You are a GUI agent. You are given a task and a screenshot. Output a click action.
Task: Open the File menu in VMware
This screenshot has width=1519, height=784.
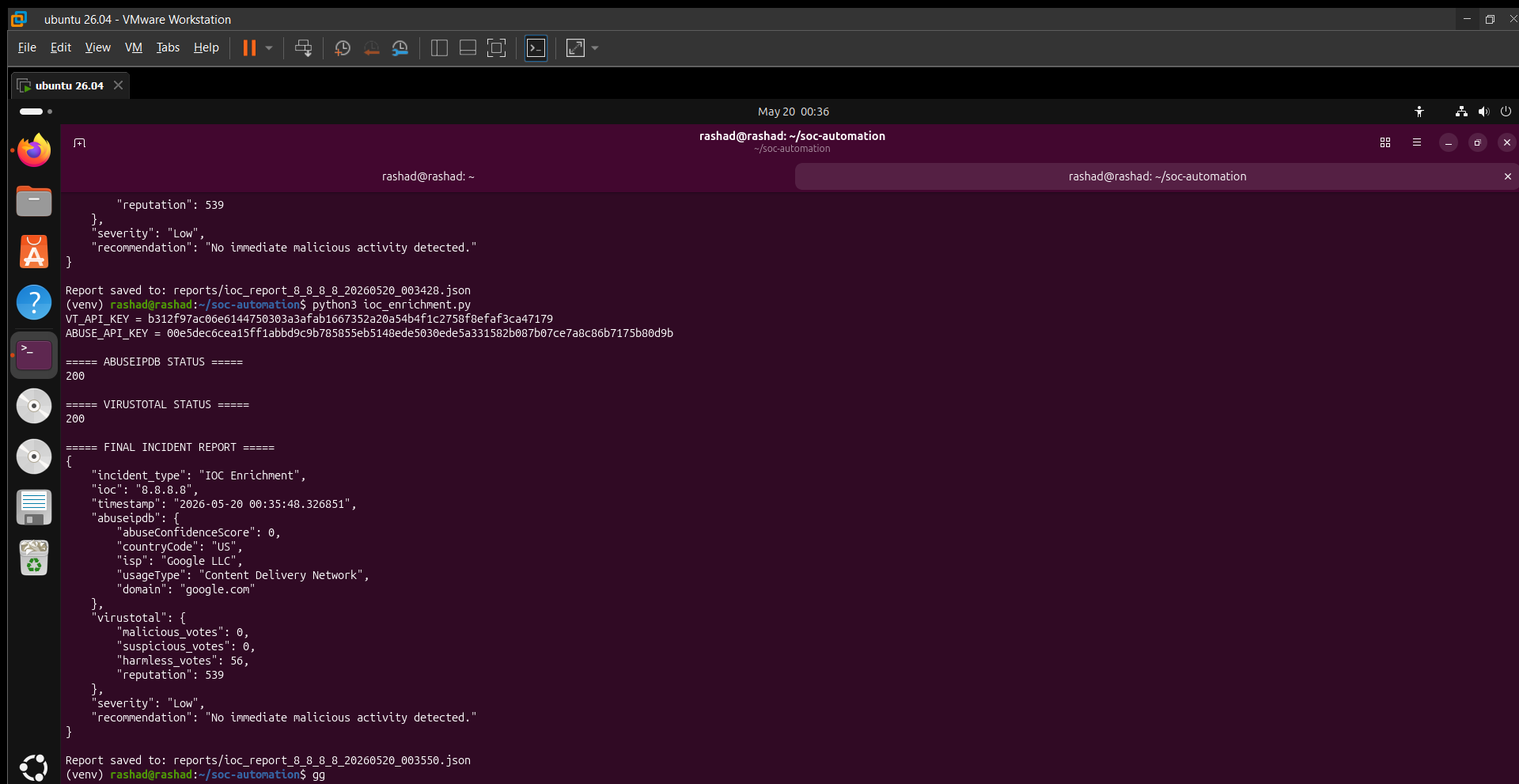[27, 47]
